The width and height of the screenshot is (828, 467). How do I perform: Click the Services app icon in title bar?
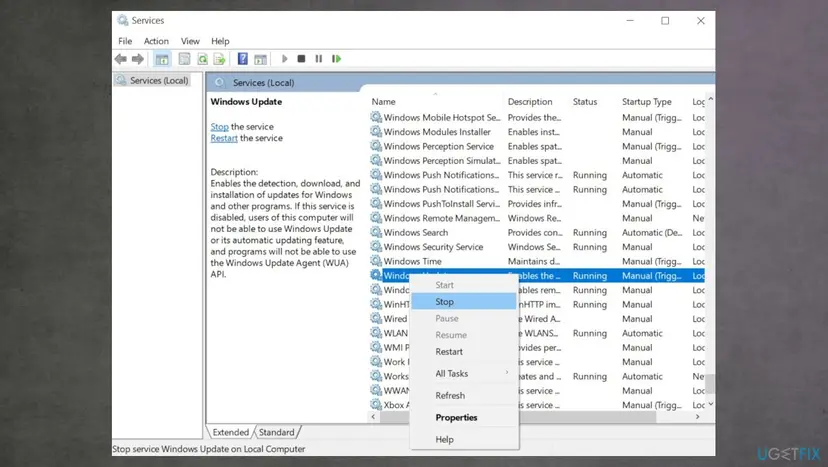[123, 20]
